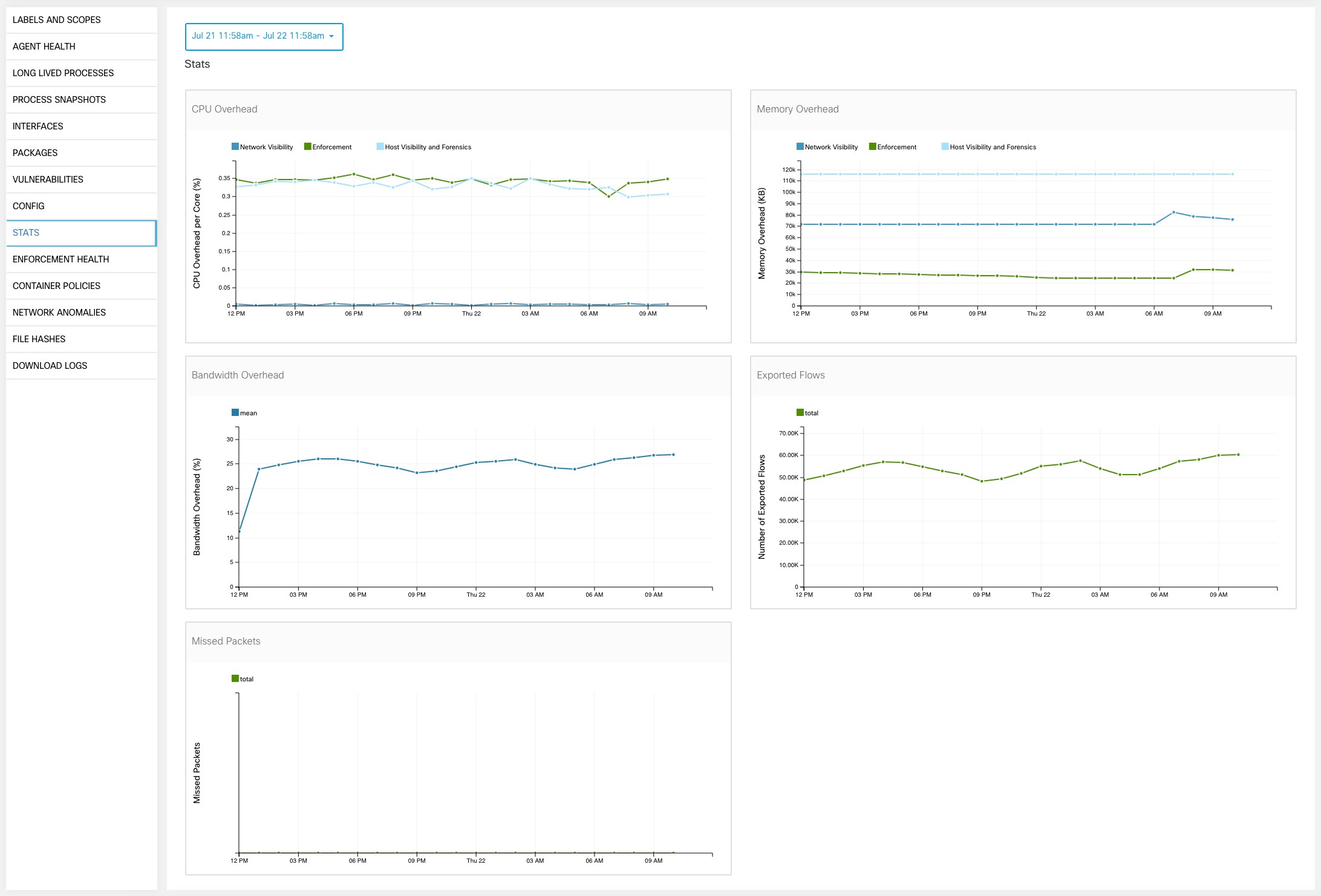Click the Bandwidth Overhead panel title
1321x896 pixels.
[238, 375]
